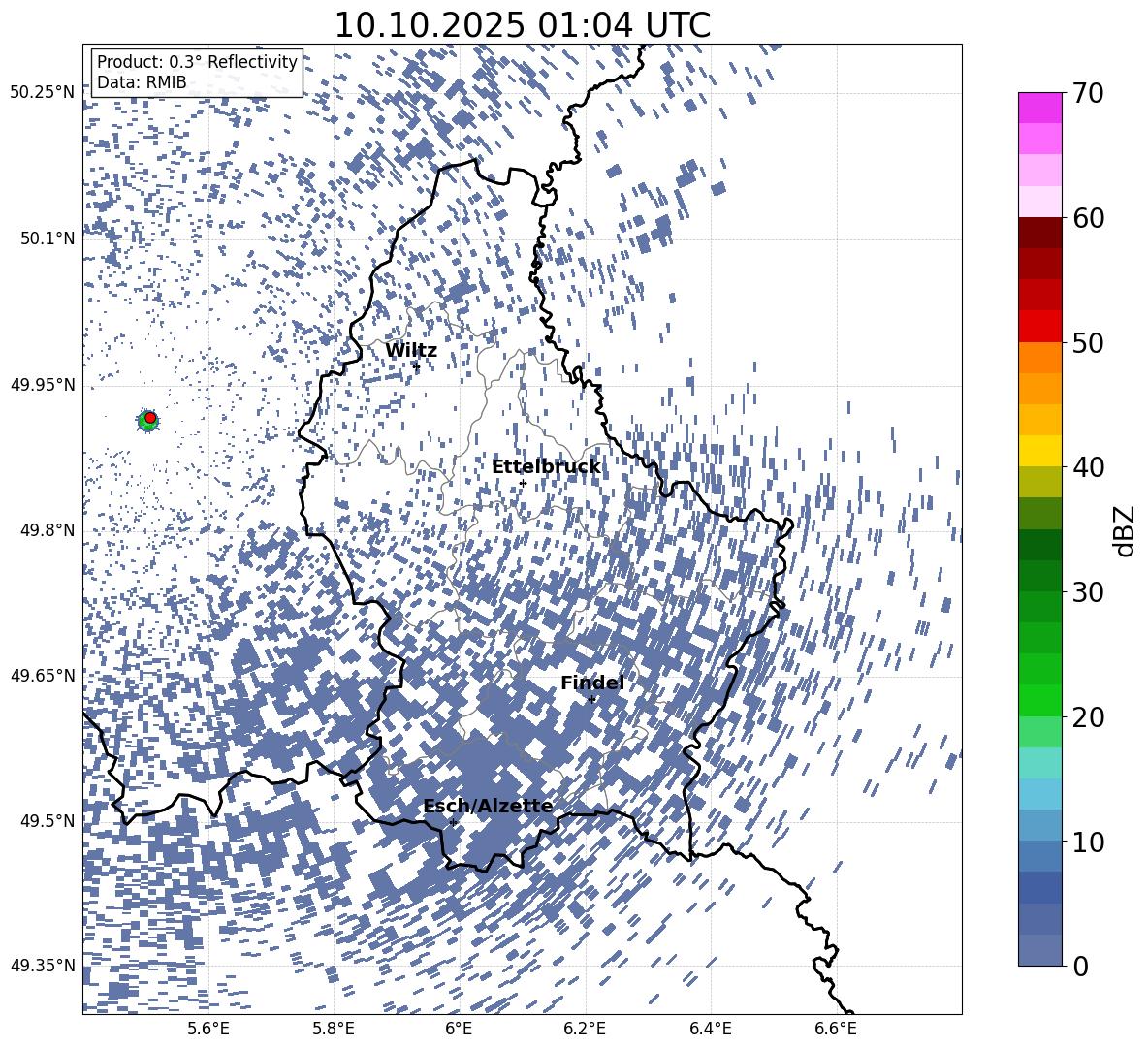1148x1048 pixels.
Task: Click the cross marker under Esch/Alzette
Action: coord(453,822)
